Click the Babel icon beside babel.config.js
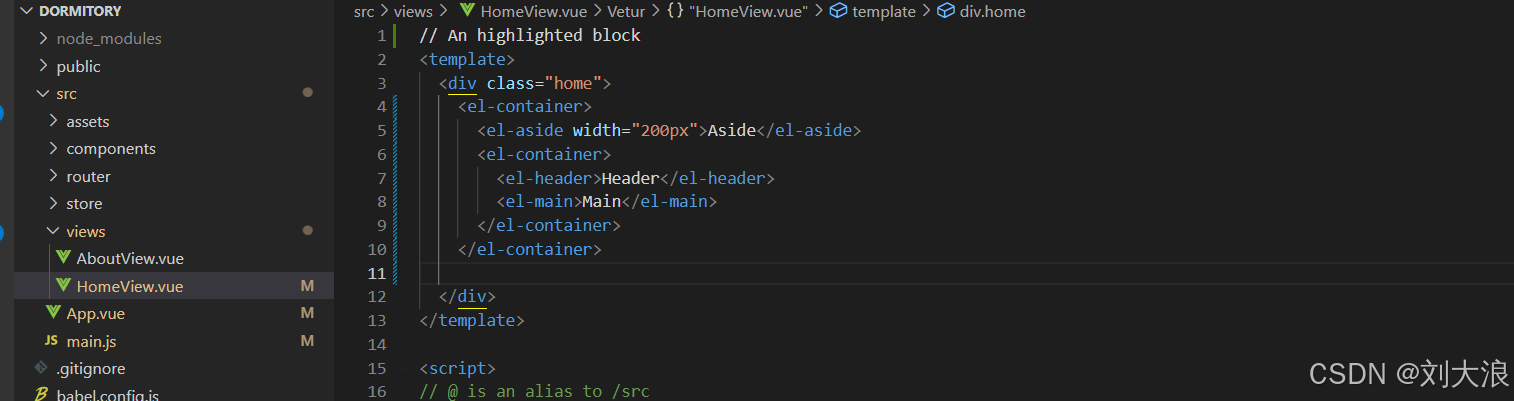This screenshot has height=401, width=1514. (x=41, y=394)
